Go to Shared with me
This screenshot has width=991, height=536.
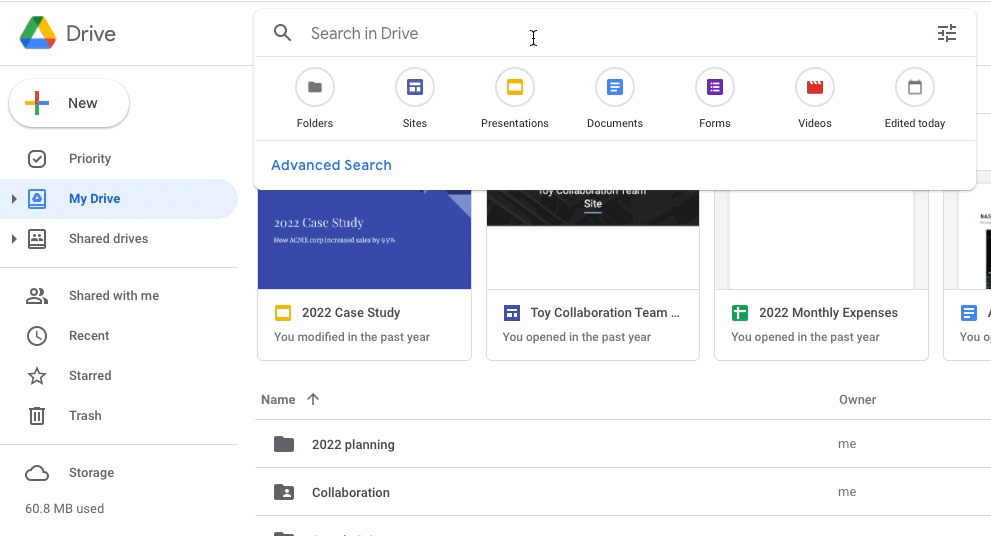coord(113,296)
